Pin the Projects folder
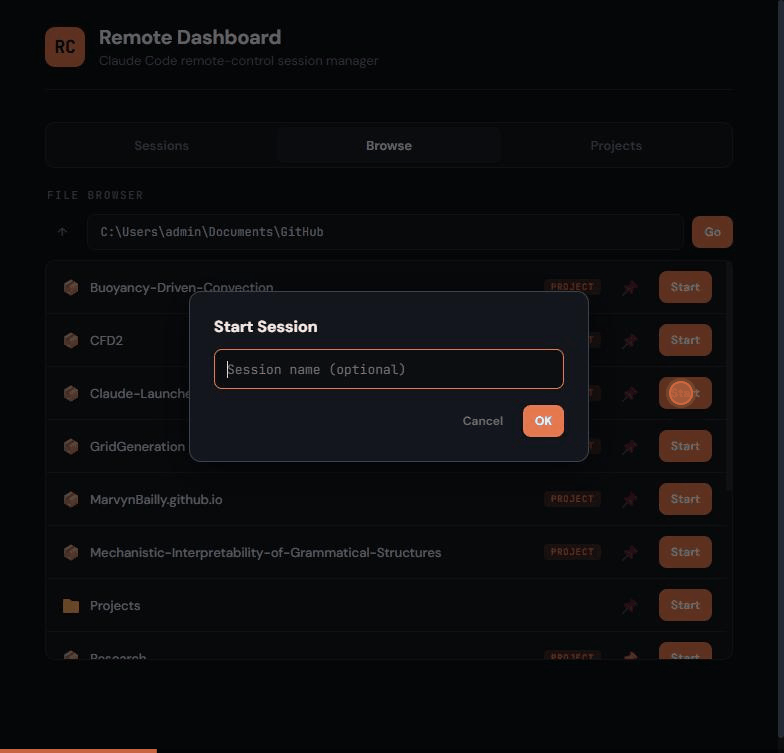Image resolution: width=784 pixels, height=753 pixels. coord(629,606)
